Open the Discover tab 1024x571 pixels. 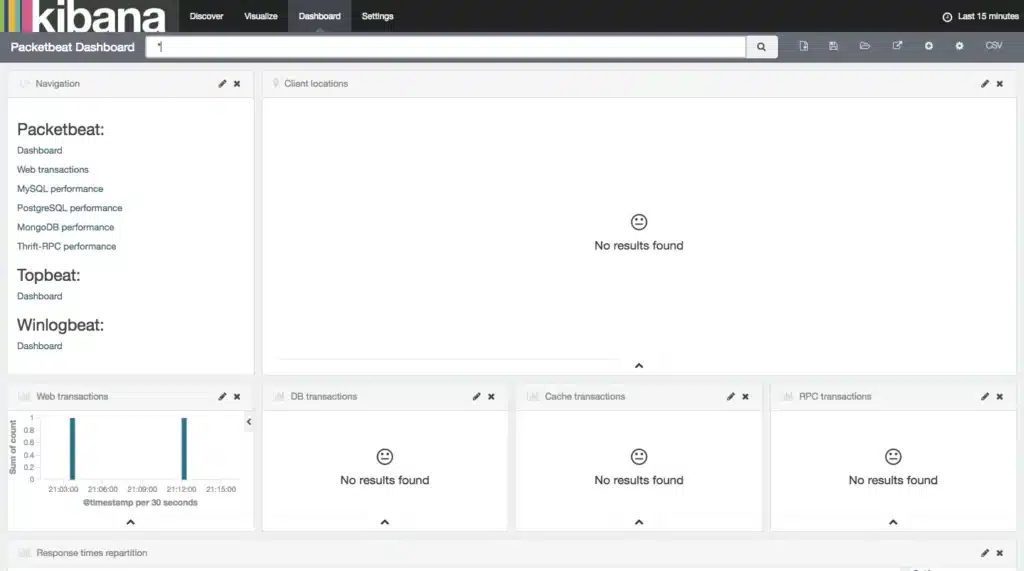pyautogui.click(x=206, y=16)
